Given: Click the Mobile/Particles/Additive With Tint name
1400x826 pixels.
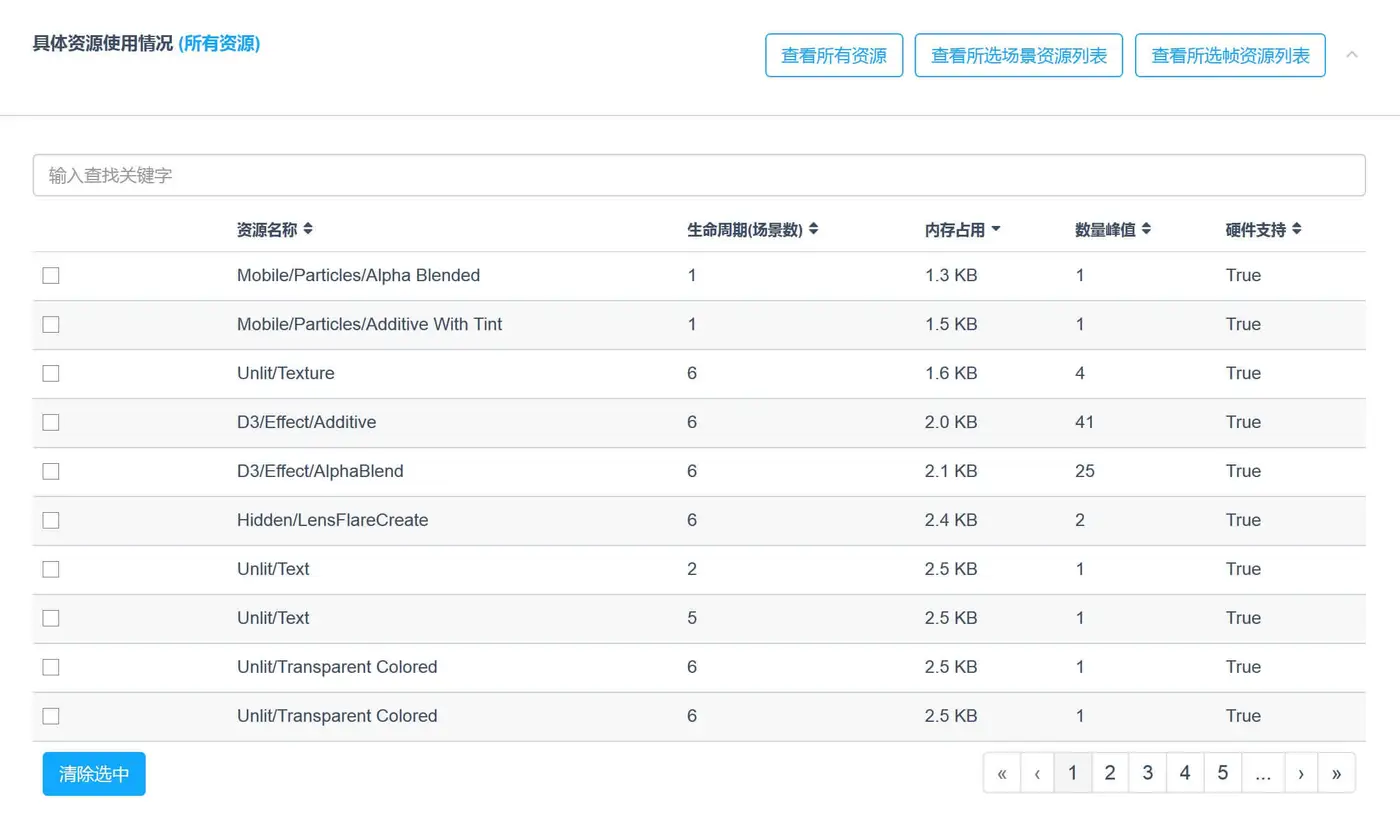Looking at the screenshot, I should pos(369,324).
